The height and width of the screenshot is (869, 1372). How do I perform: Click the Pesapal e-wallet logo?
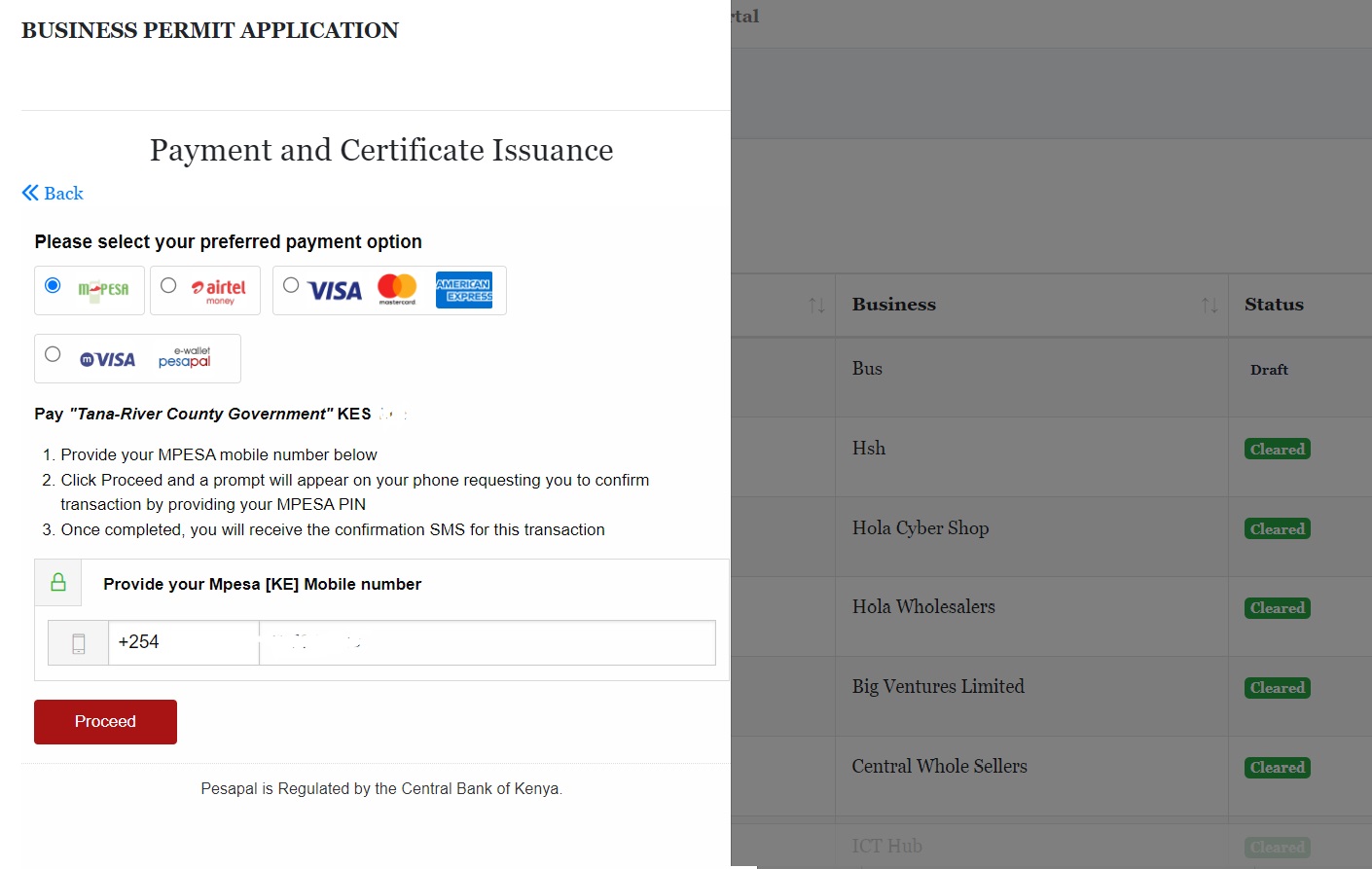click(184, 358)
